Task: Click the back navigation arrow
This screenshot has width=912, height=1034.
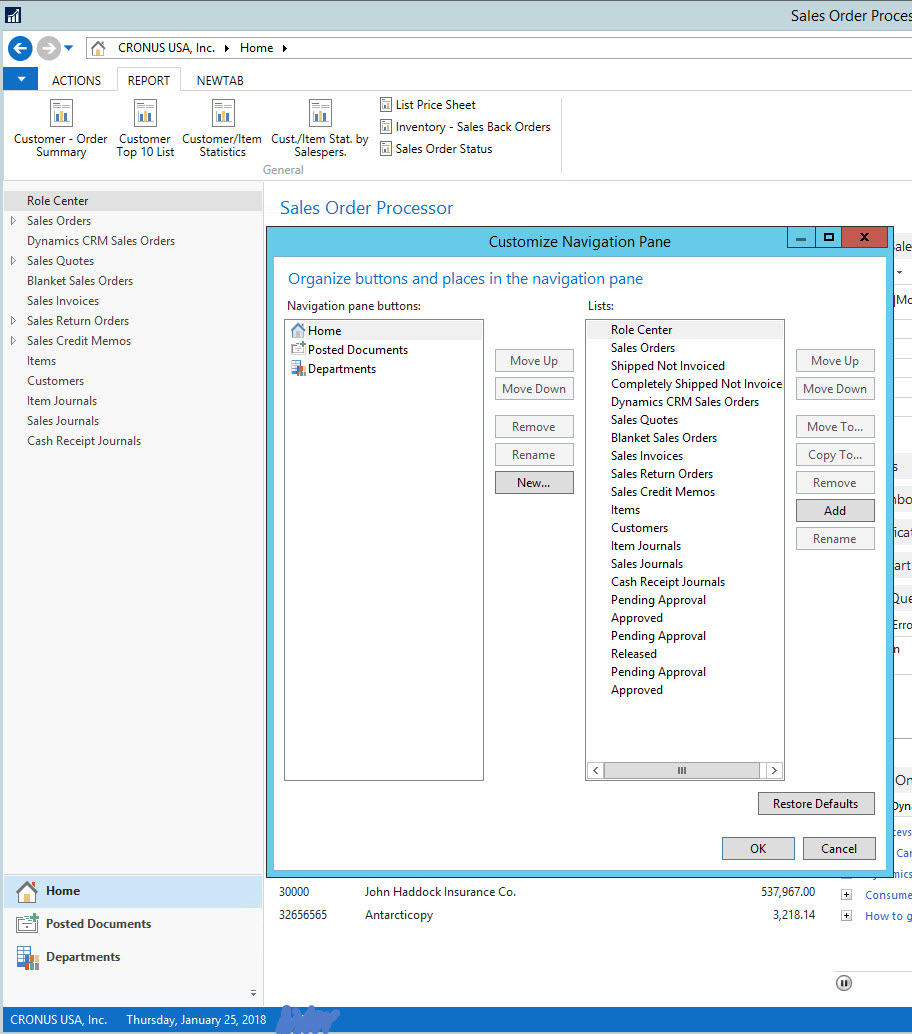Action: coord(20,47)
